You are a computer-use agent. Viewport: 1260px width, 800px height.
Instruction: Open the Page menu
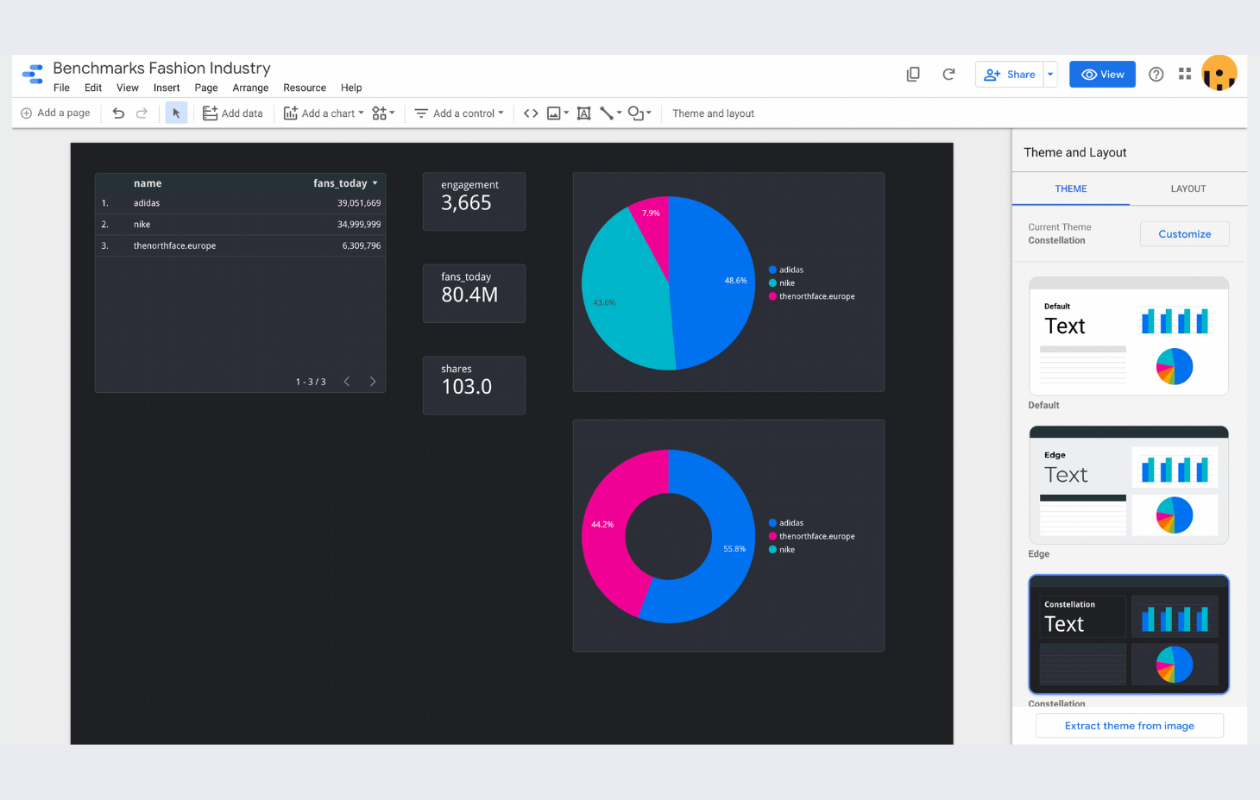coord(206,88)
